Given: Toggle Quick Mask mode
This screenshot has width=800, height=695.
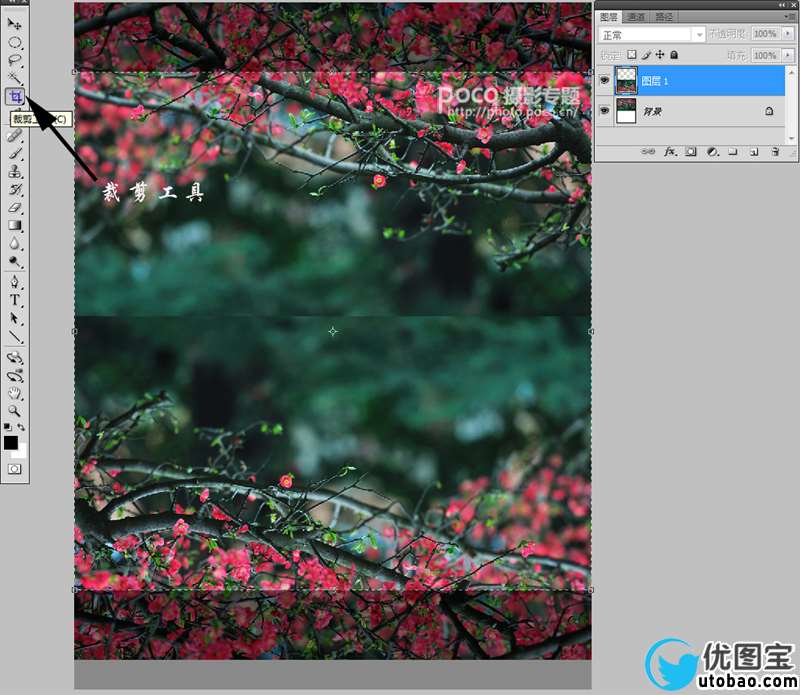Looking at the screenshot, I should [x=14, y=469].
